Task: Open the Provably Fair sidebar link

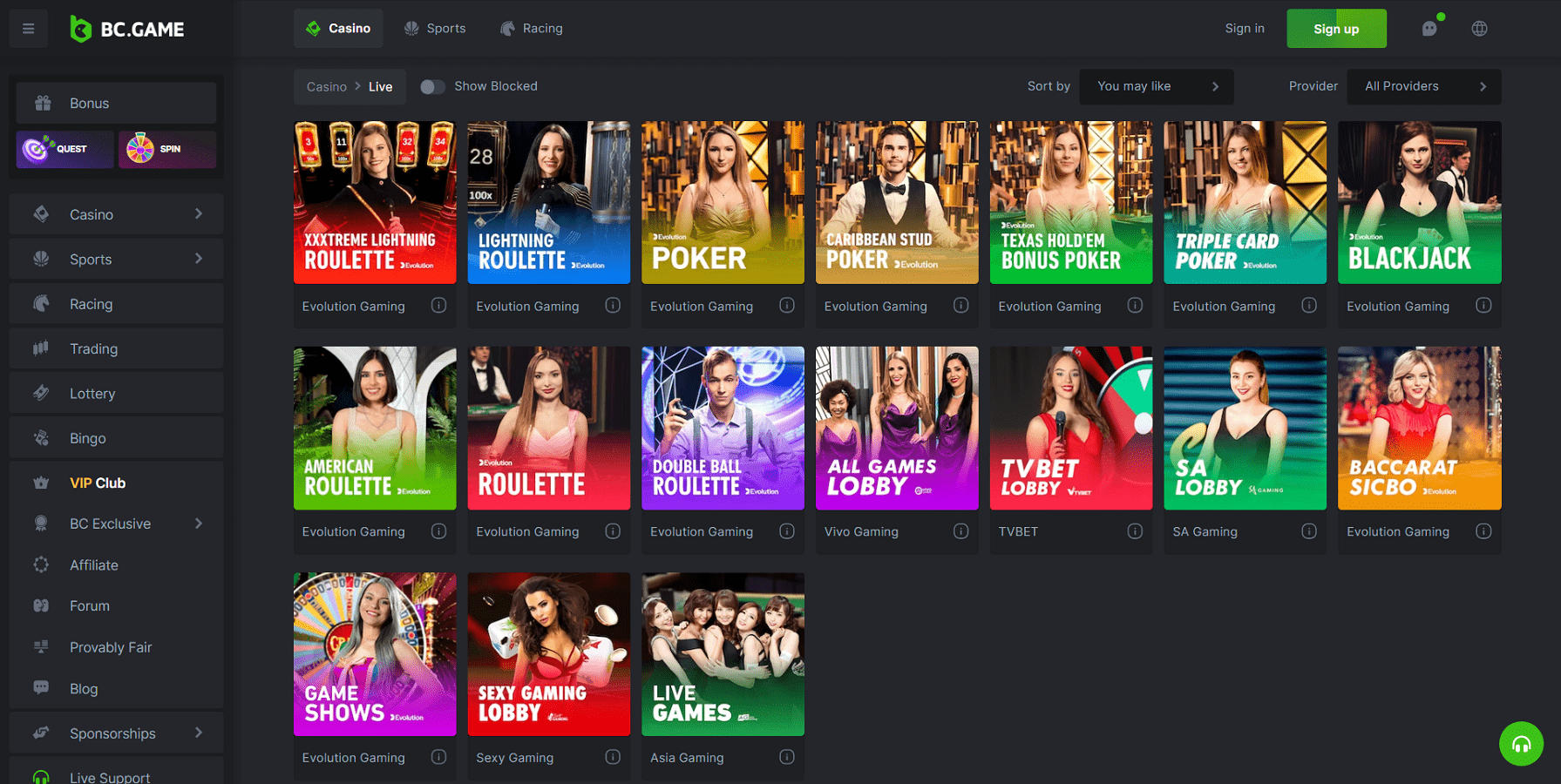Action: [x=116, y=647]
